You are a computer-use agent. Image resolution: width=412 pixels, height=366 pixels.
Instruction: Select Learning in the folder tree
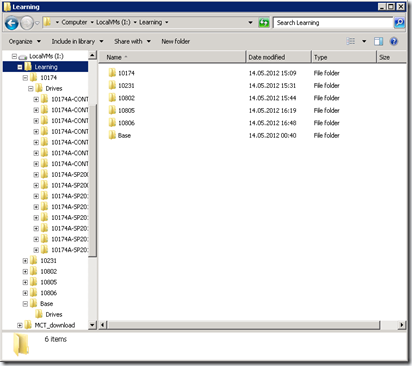tap(46, 67)
